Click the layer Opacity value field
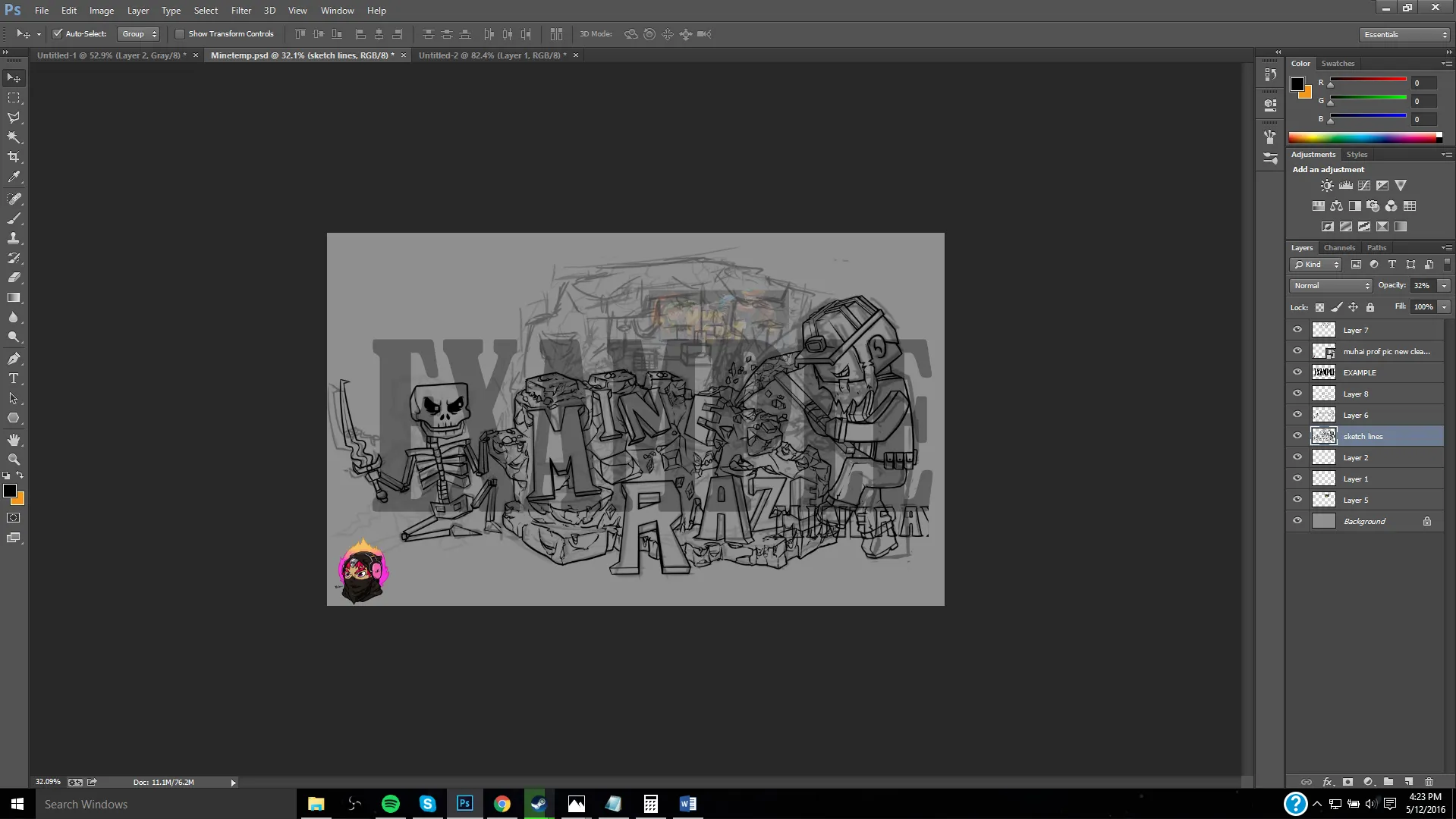 pos(1423,286)
